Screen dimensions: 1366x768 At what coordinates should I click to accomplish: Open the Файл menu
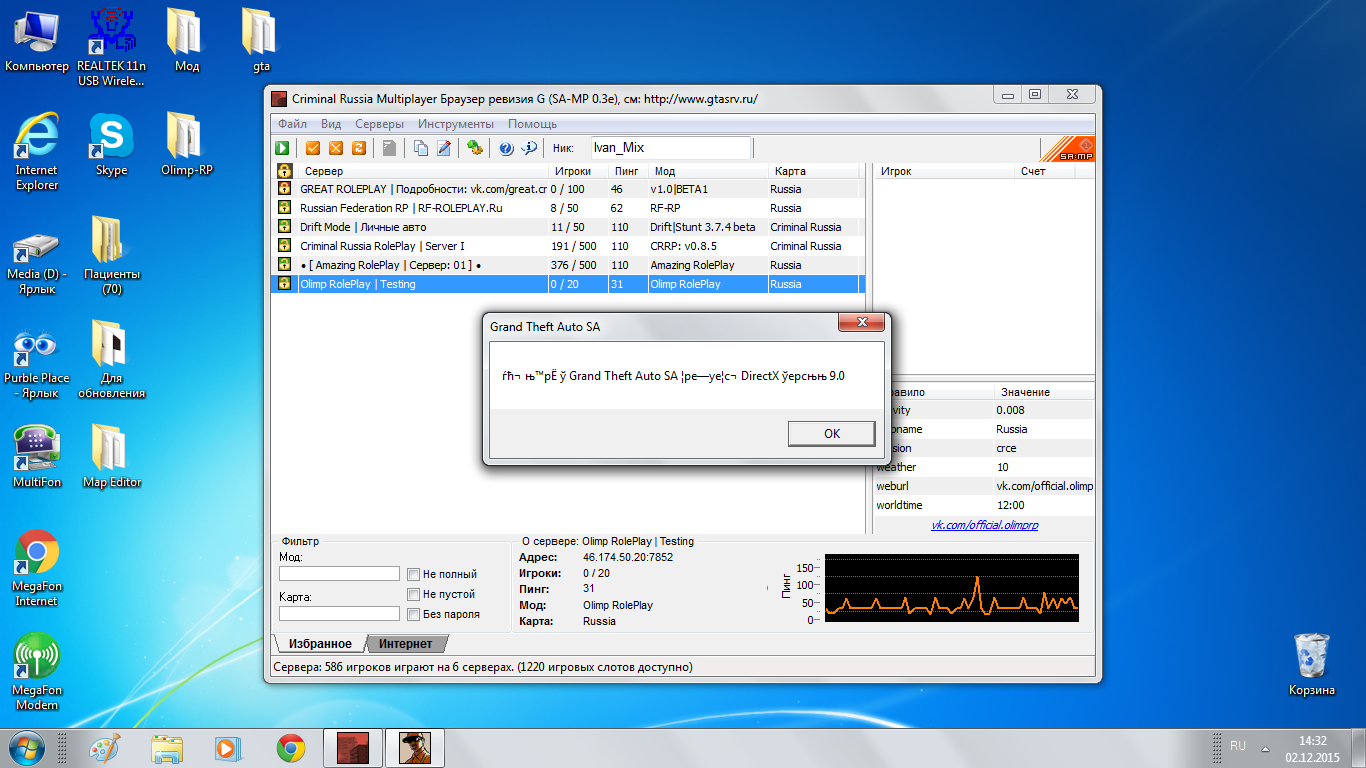(x=292, y=124)
